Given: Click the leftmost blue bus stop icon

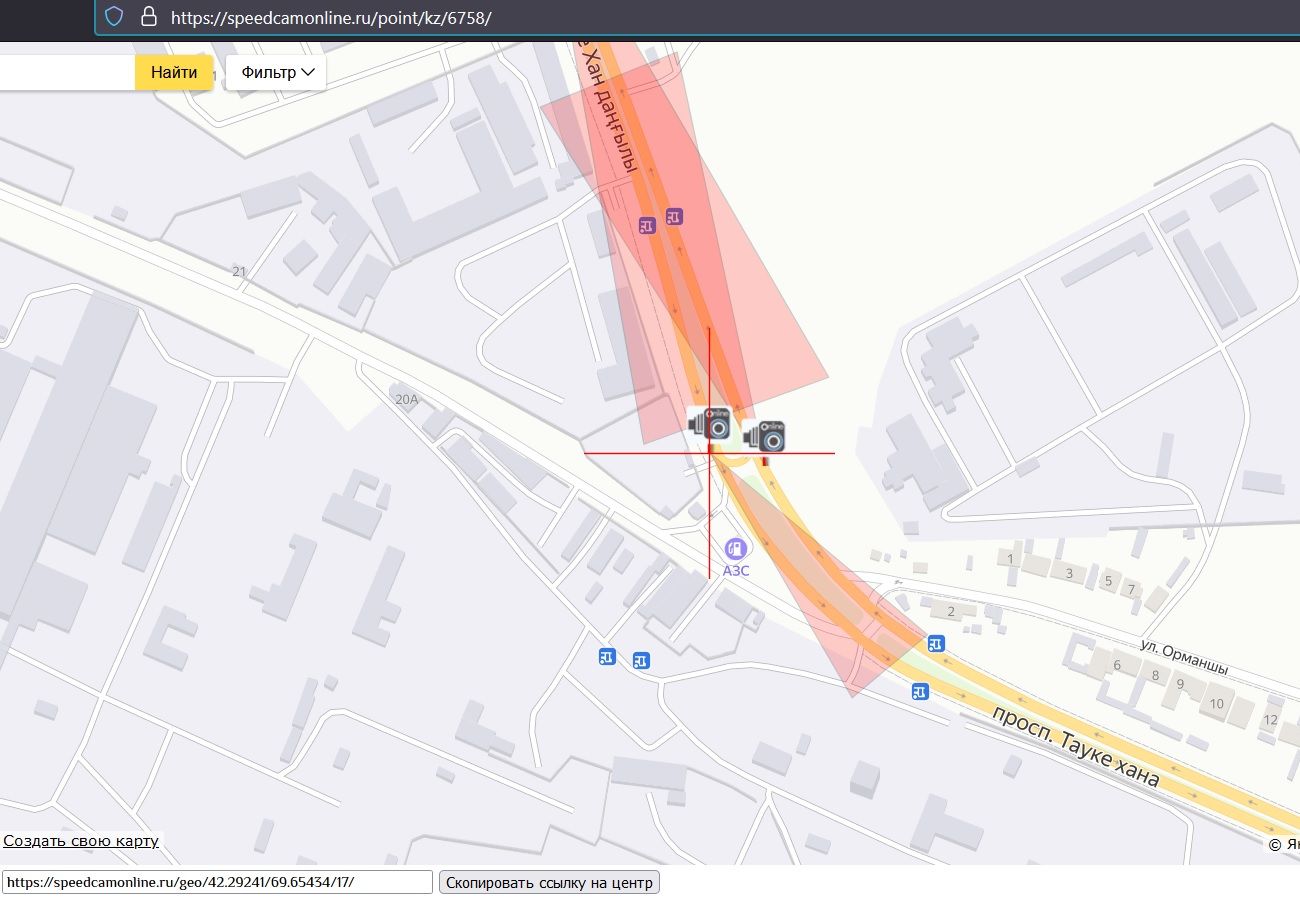Looking at the screenshot, I should (x=607, y=656).
